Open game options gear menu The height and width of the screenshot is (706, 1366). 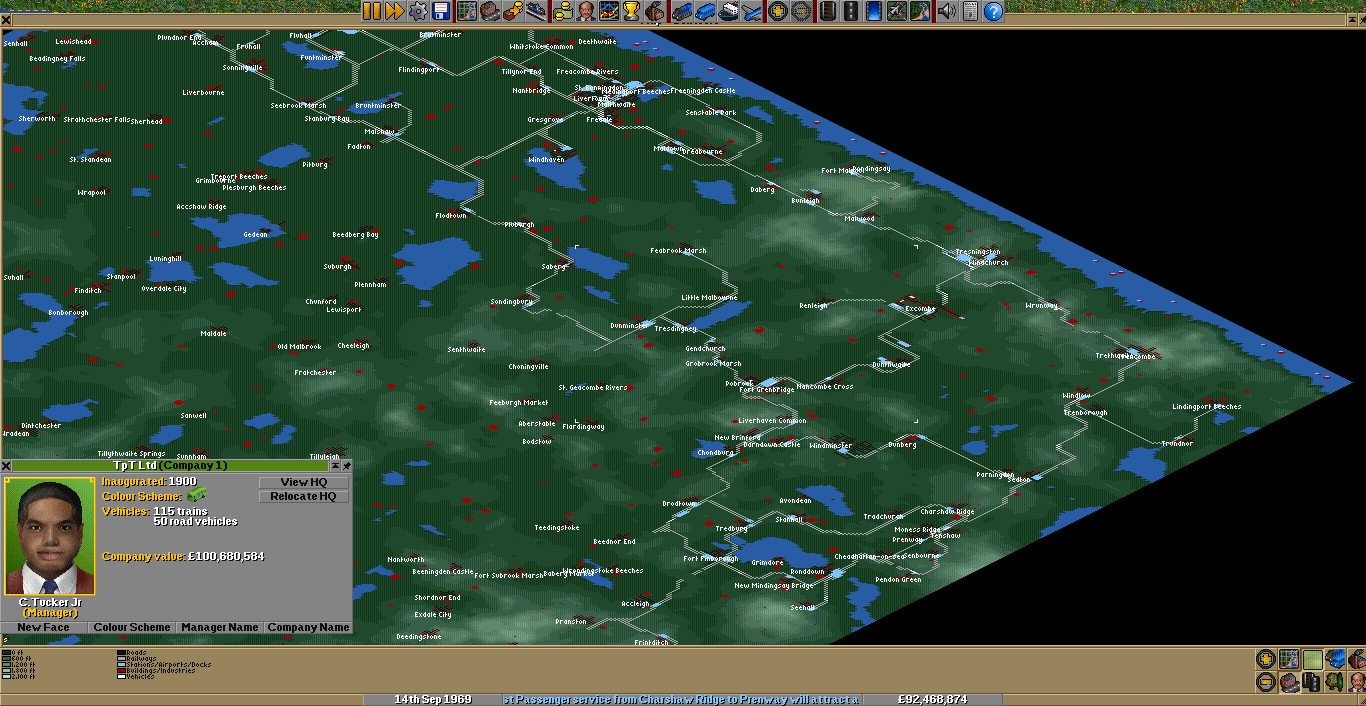(416, 11)
